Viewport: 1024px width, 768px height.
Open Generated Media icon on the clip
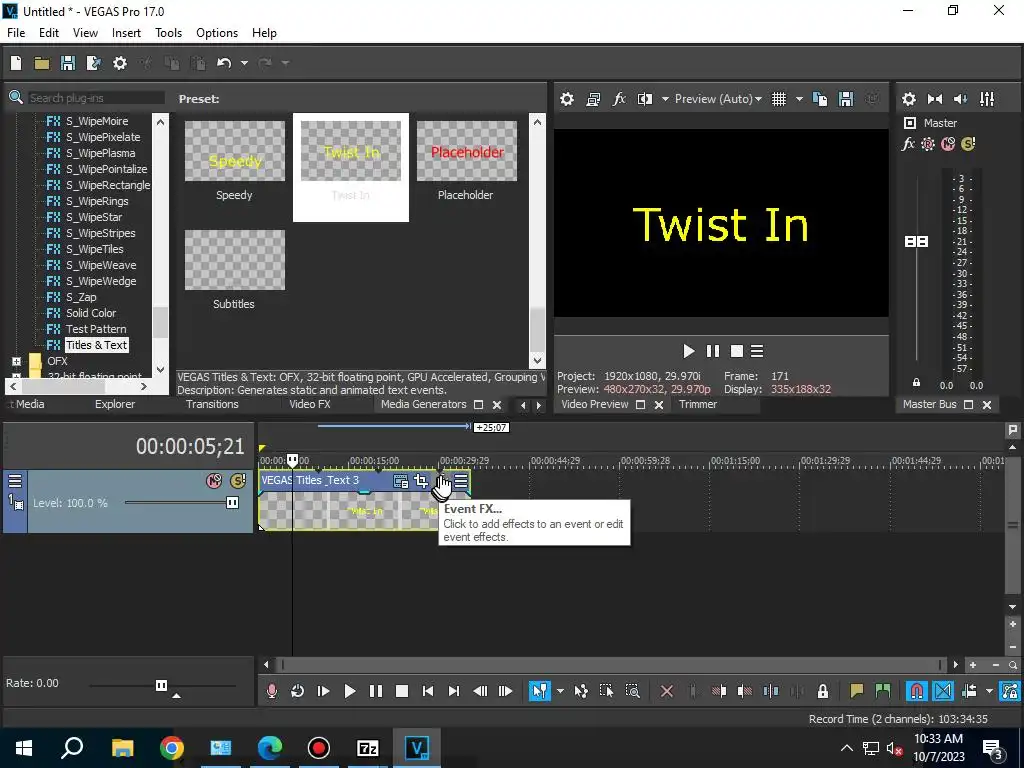click(x=401, y=482)
